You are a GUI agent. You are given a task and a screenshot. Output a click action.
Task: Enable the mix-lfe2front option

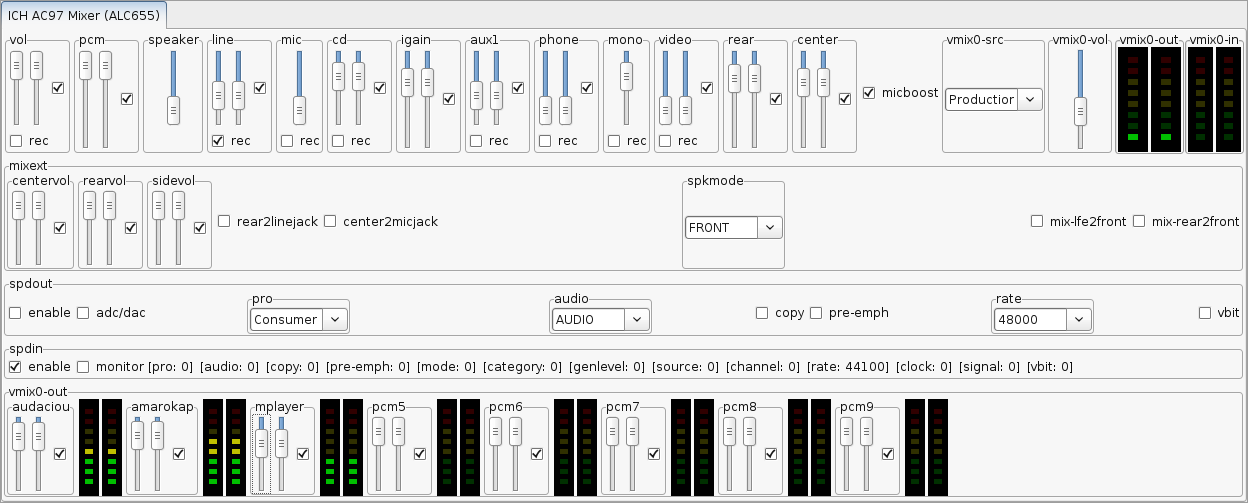(x=1038, y=221)
